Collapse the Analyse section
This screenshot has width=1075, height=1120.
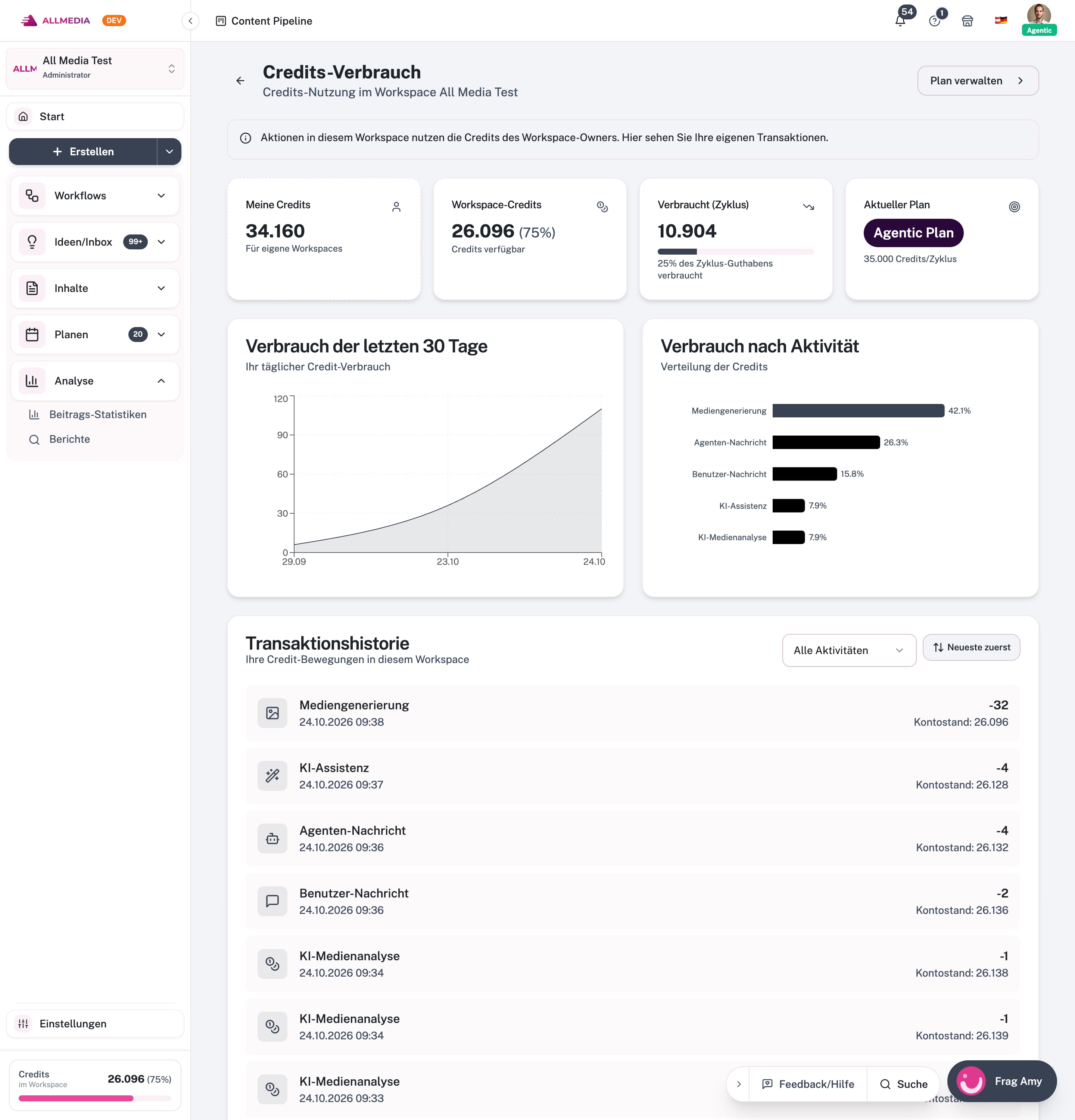click(95, 381)
